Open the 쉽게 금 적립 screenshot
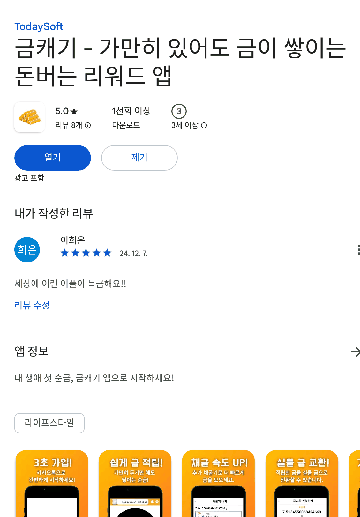Viewport: 360px width, 517px height. [x=135, y=483]
